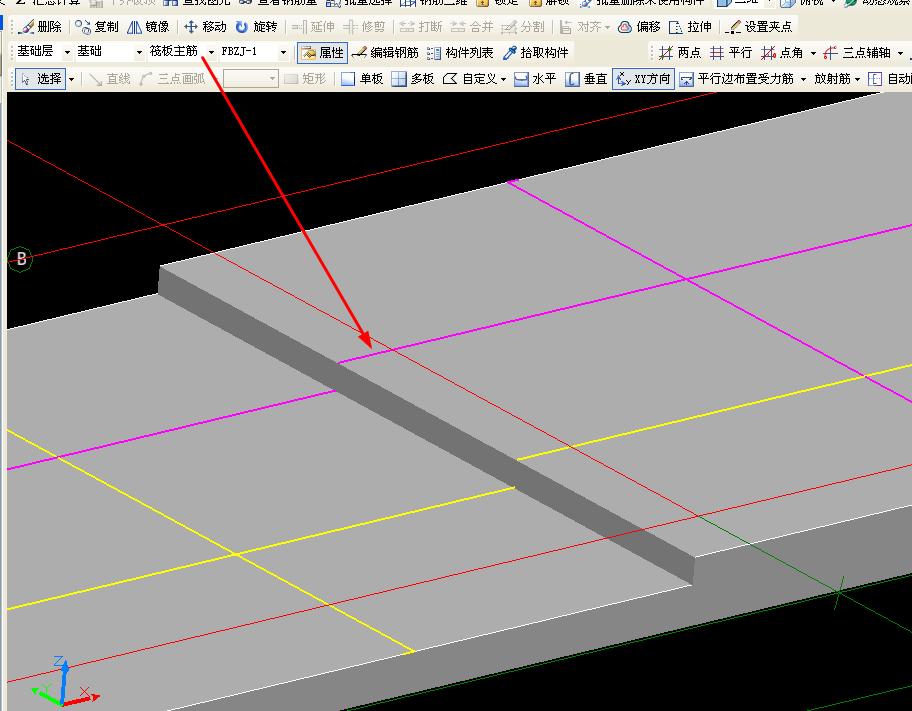Click the Single Slab (单板) option

(x=362, y=79)
